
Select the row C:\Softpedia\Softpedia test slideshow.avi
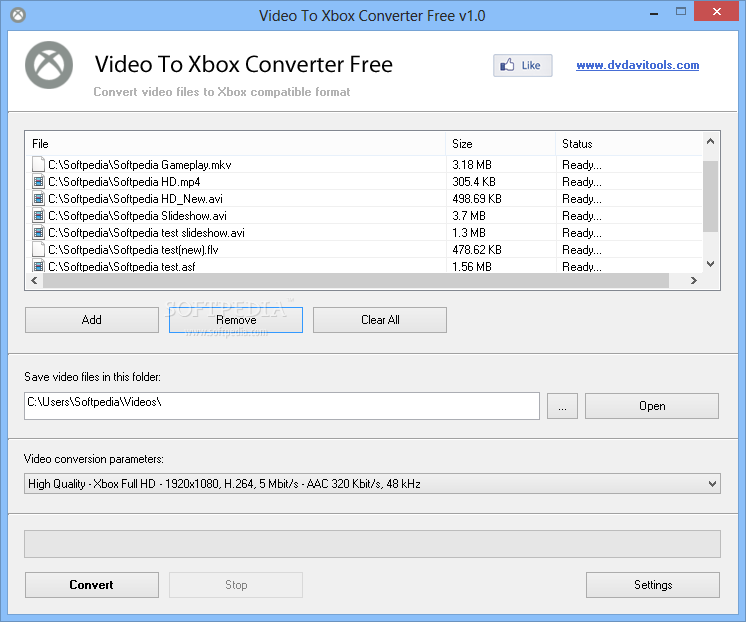364,233
